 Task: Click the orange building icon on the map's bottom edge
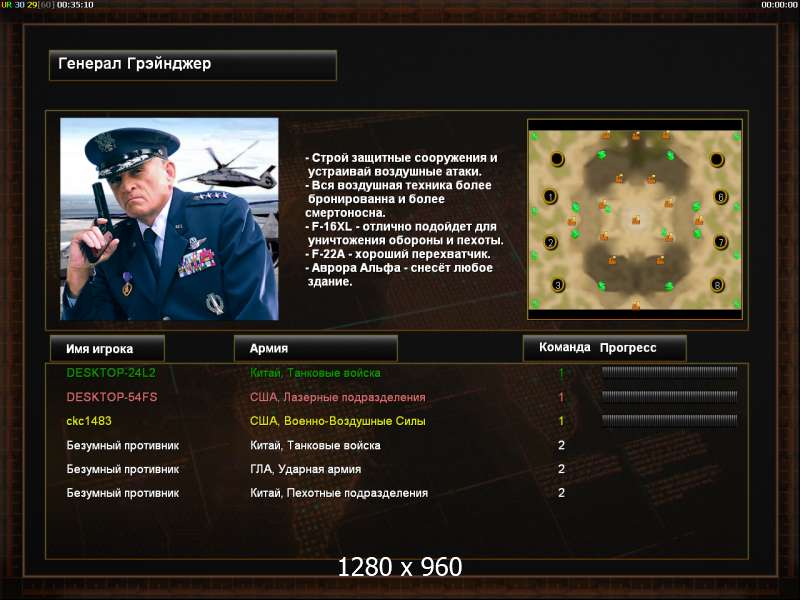636,305
